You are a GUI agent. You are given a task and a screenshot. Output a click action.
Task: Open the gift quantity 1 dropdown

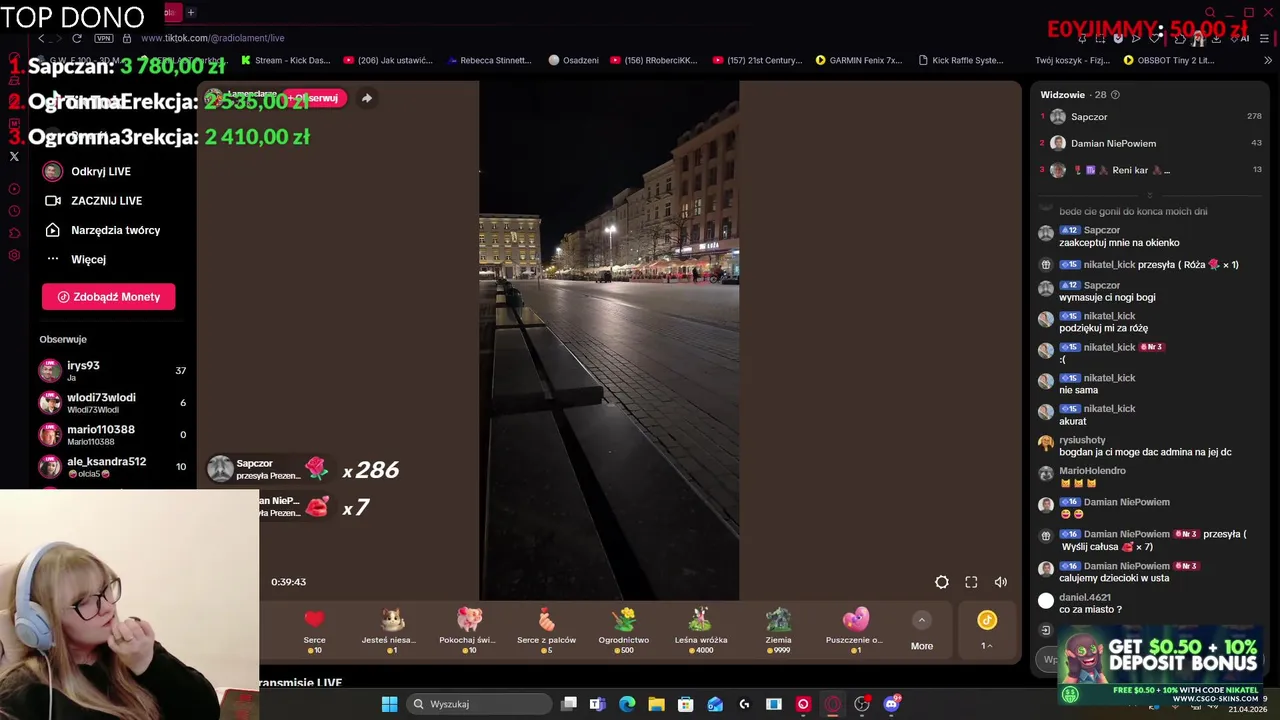tap(987, 646)
